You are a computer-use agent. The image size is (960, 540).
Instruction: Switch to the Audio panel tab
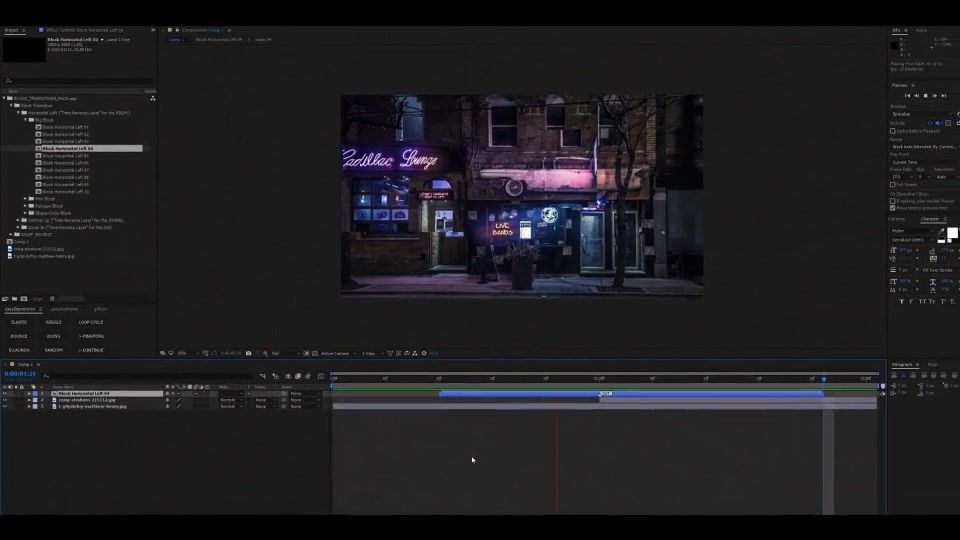[921, 30]
